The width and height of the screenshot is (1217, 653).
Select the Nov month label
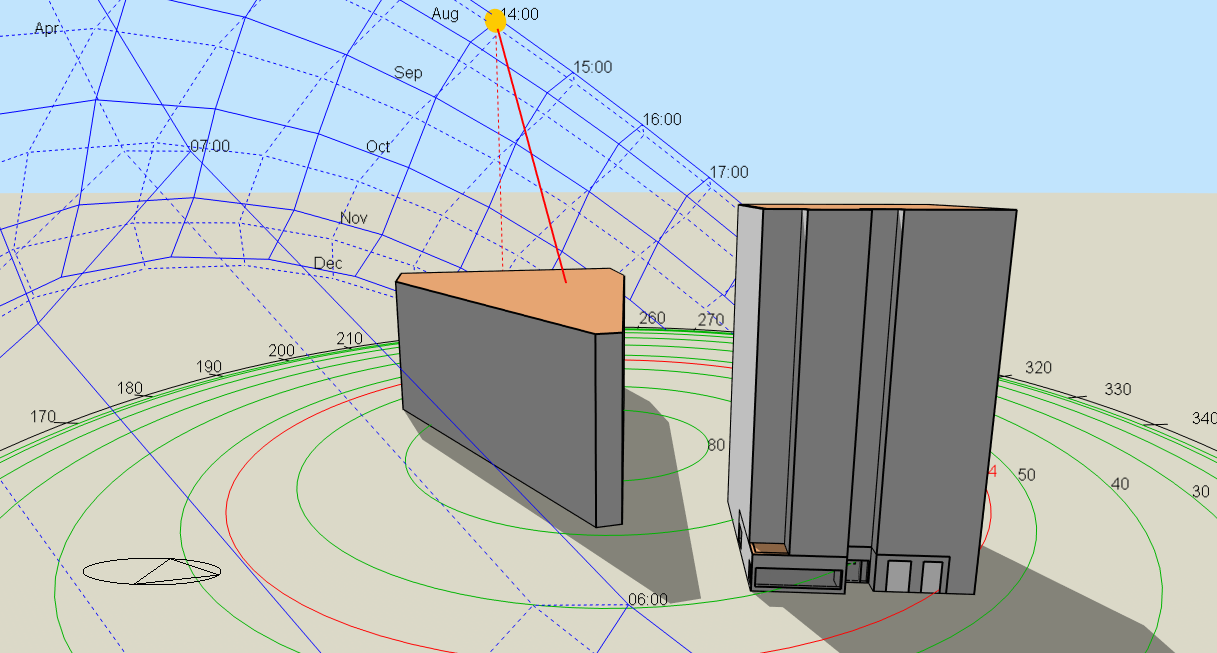pyautogui.click(x=354, y=218)
